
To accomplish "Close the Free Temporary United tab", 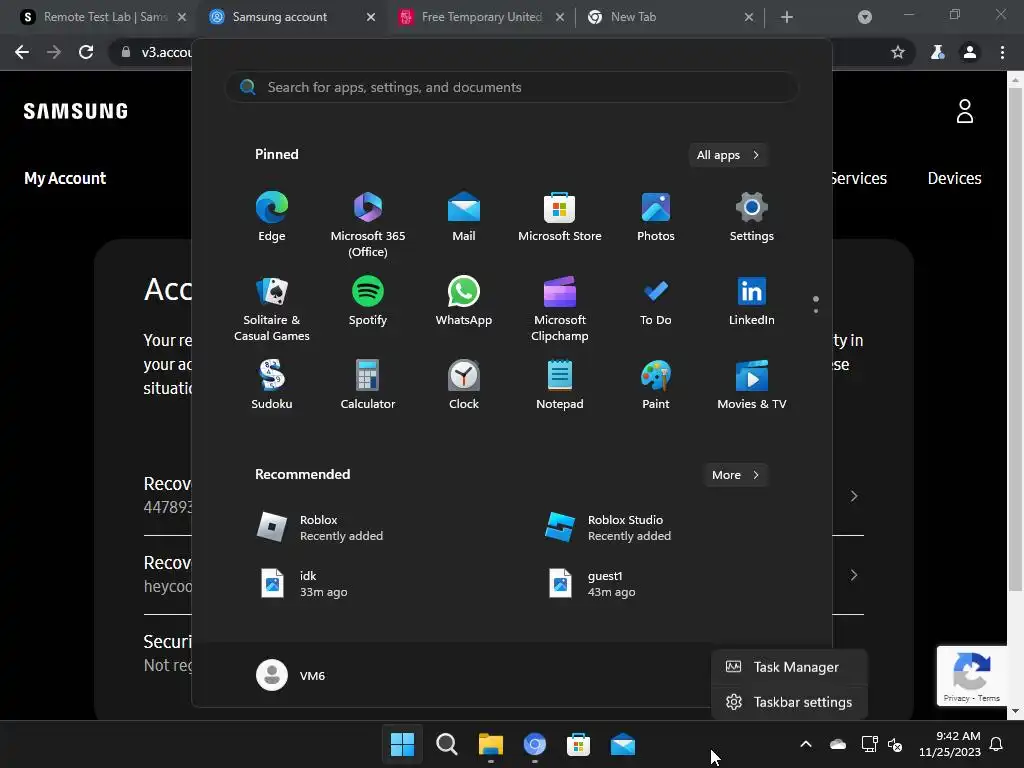I will pos(560,17).
